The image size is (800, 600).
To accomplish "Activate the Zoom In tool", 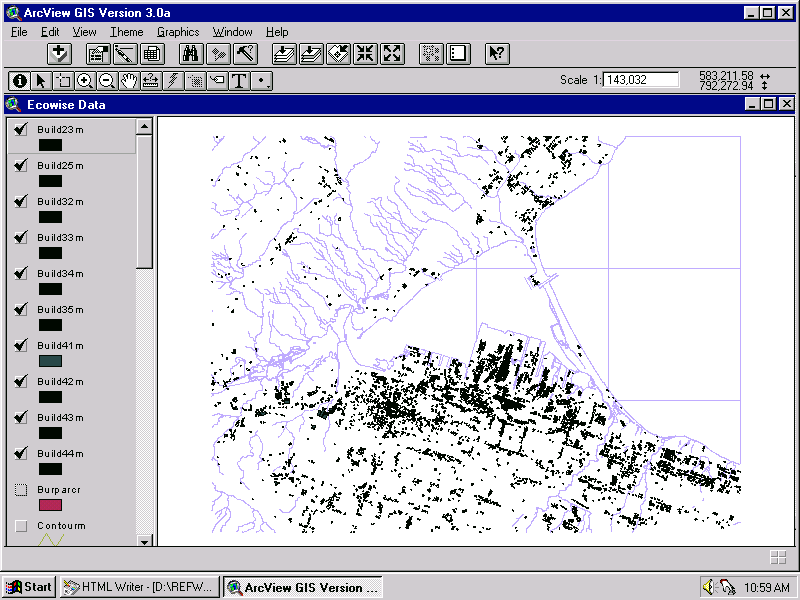I will 85,81.
